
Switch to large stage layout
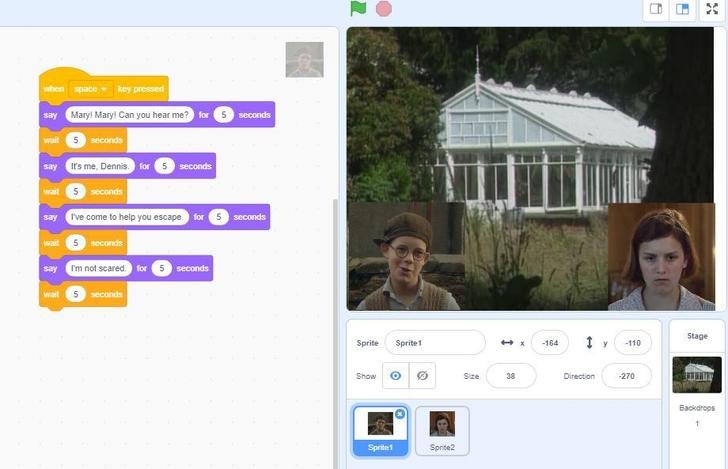pyautogui.click(x=682, y=9)
